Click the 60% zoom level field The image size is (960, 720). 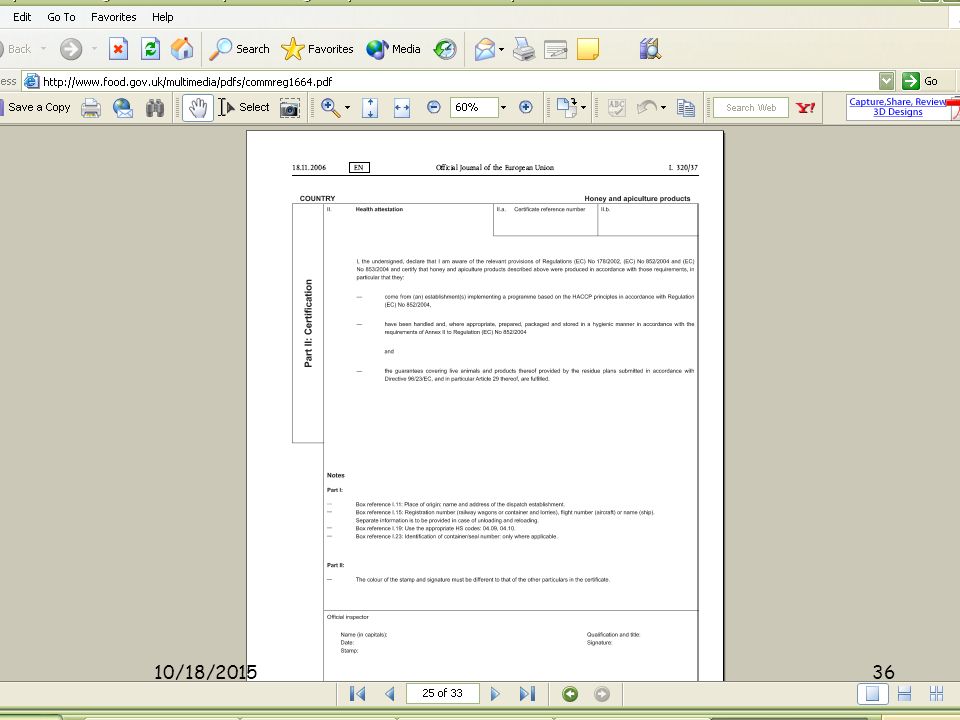474,107
